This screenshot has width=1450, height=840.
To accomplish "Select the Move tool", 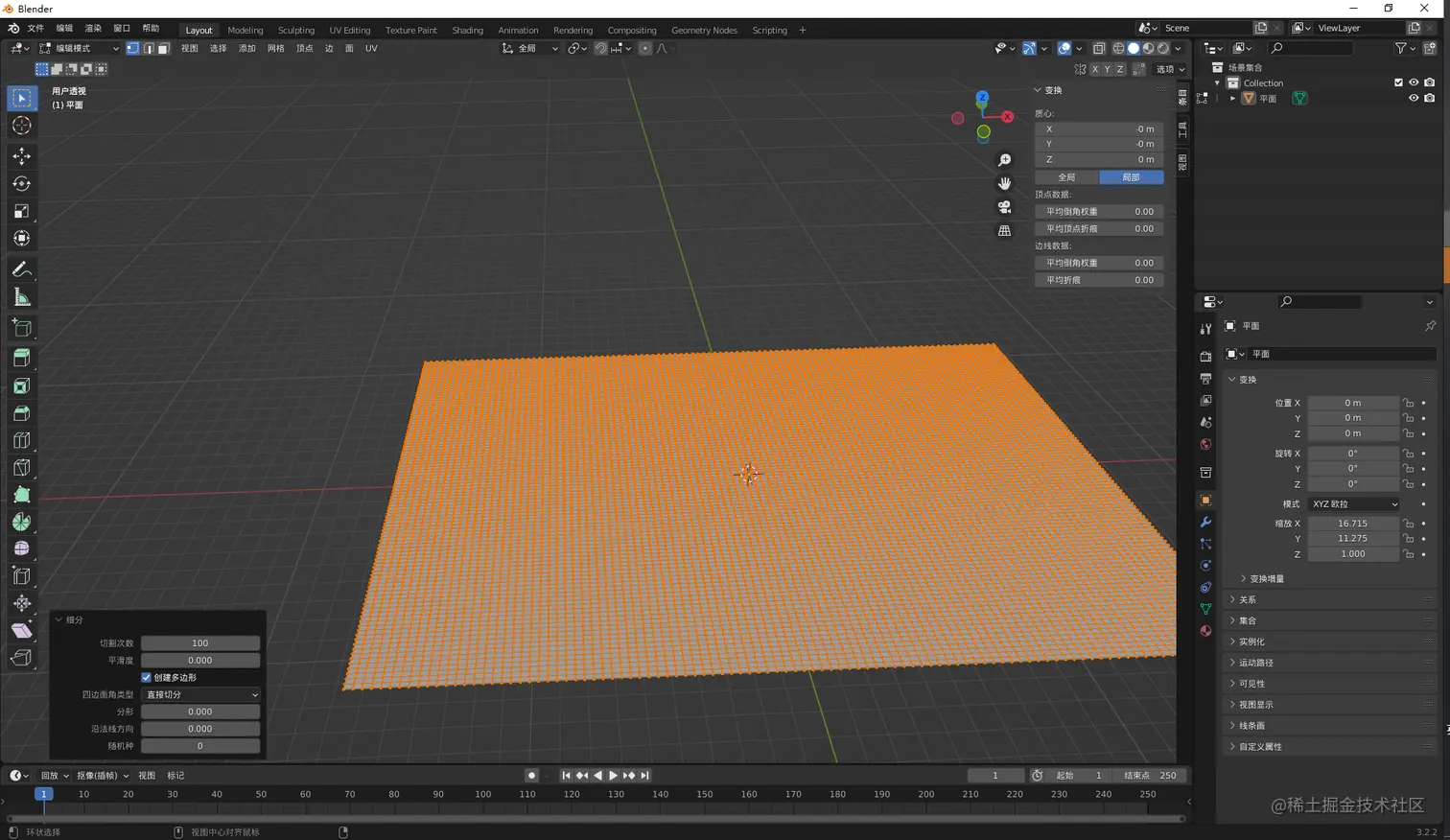I will point(21,155).
